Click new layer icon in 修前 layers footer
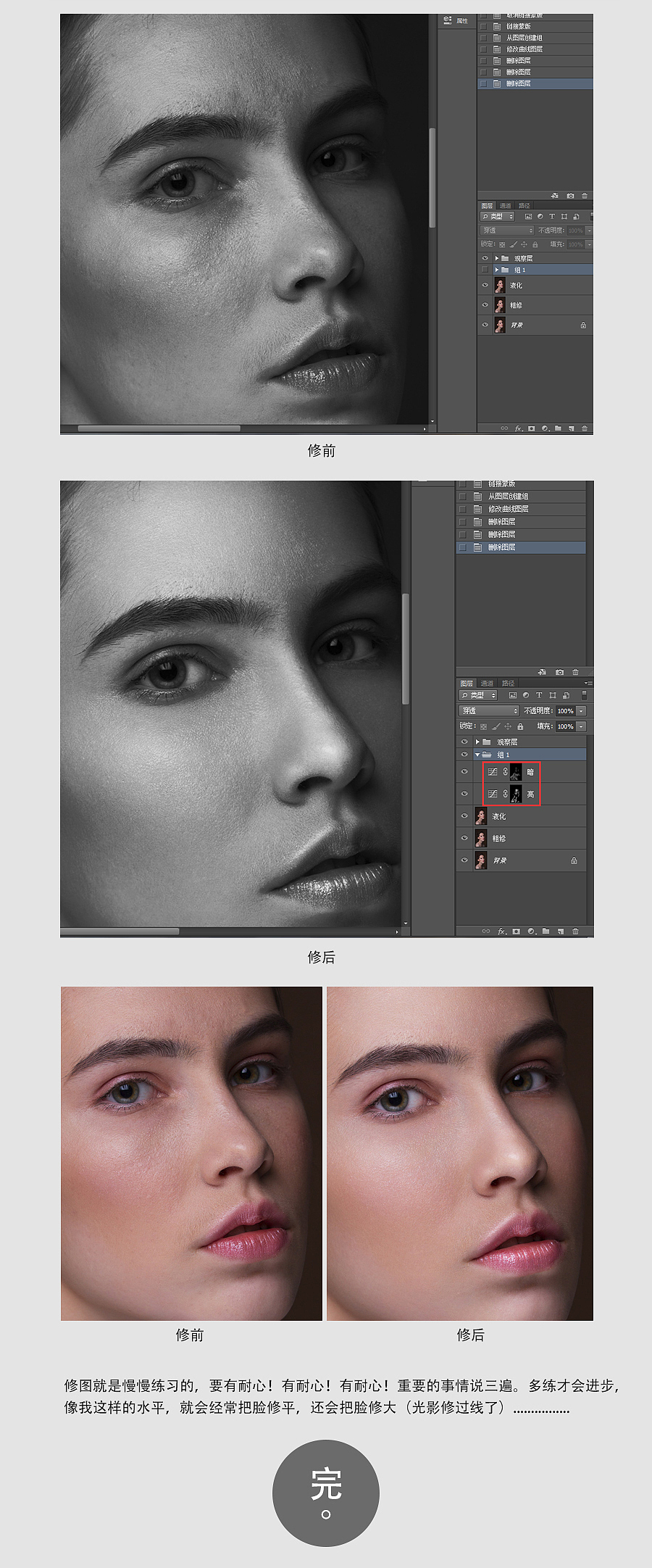The width and height of the screenshot is (652, 1568). tap(572, 428)
